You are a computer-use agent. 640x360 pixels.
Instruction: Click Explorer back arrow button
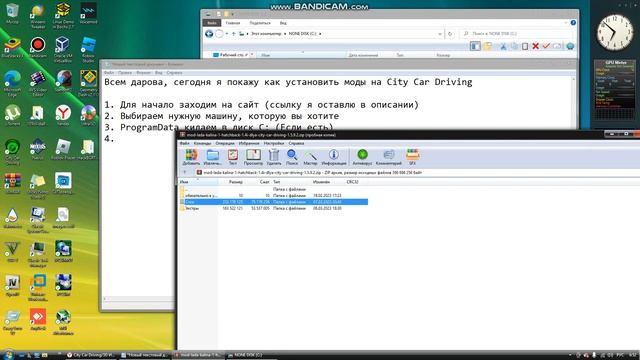click(x=209, y=33)
